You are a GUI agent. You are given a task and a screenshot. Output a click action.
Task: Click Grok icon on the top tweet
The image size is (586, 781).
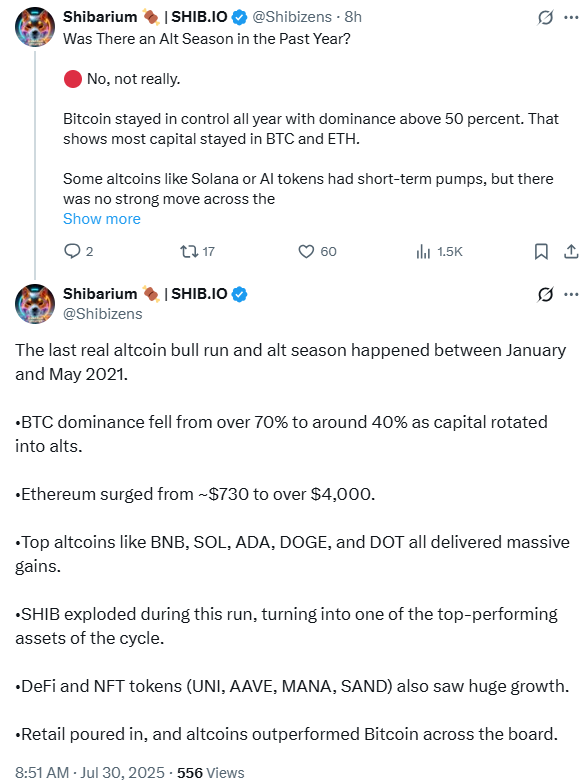[x=545, y=17]
